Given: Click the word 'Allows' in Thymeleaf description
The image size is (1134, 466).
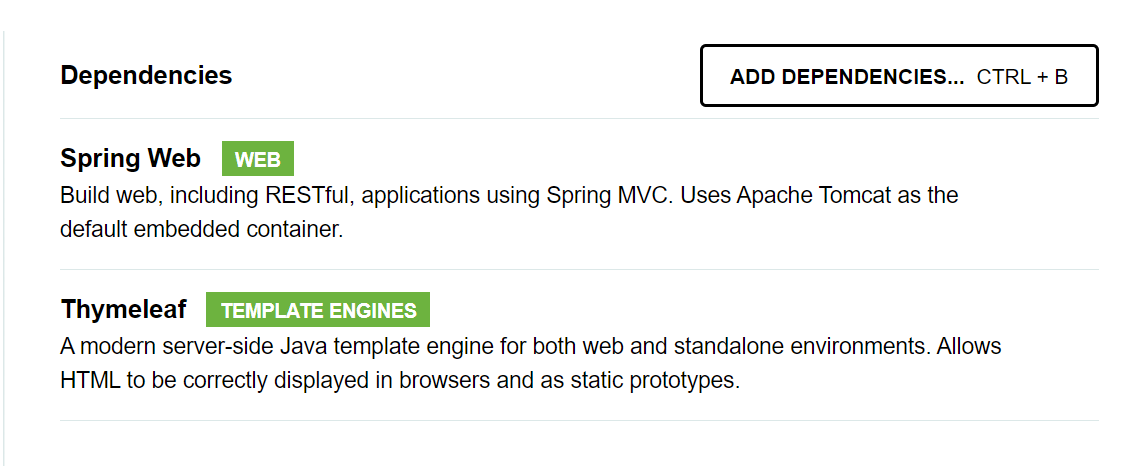Looking at the screenshot, I should (969, 347).
